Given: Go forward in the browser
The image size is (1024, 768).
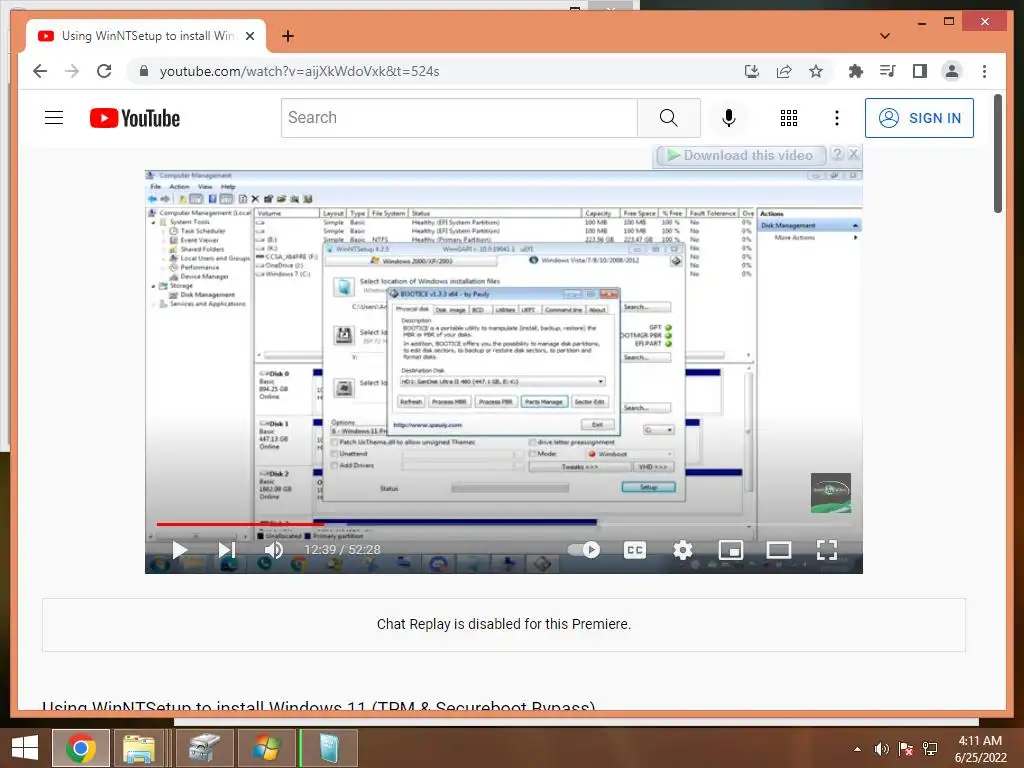Looking at the screenshot, I should point(72,71).
